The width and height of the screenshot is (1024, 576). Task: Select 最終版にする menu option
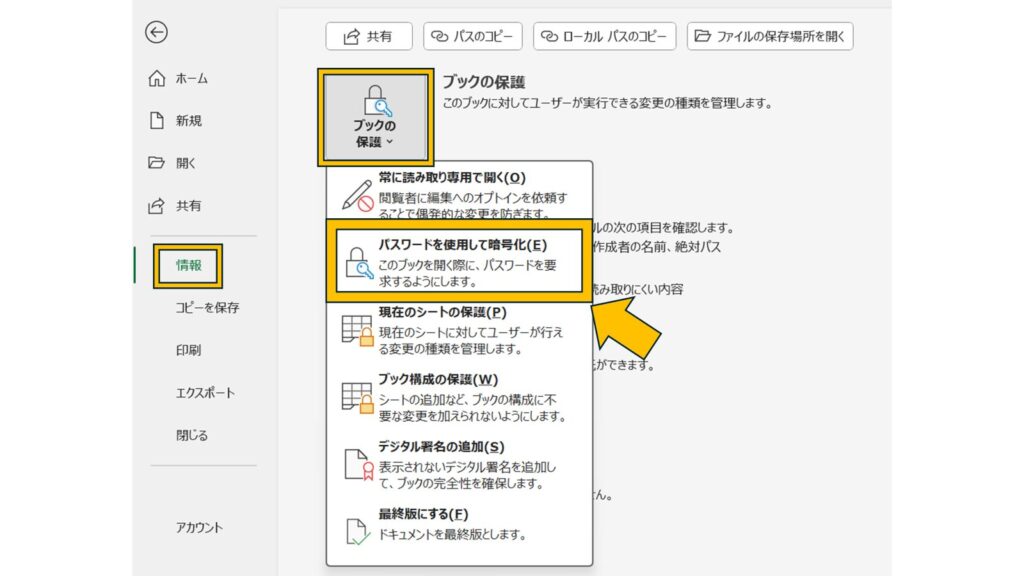[460, 524]
